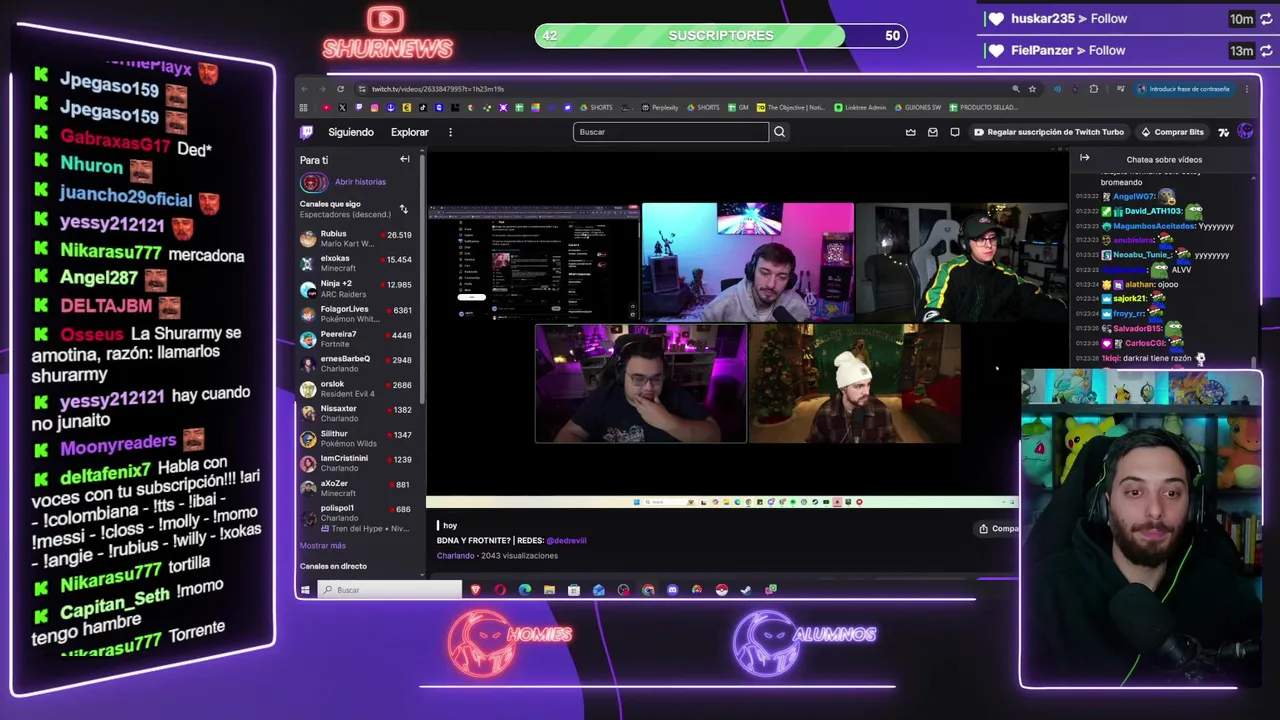
Task: Open ernesBarbeQ channel in sidebar
Action: tap(357, 364)
